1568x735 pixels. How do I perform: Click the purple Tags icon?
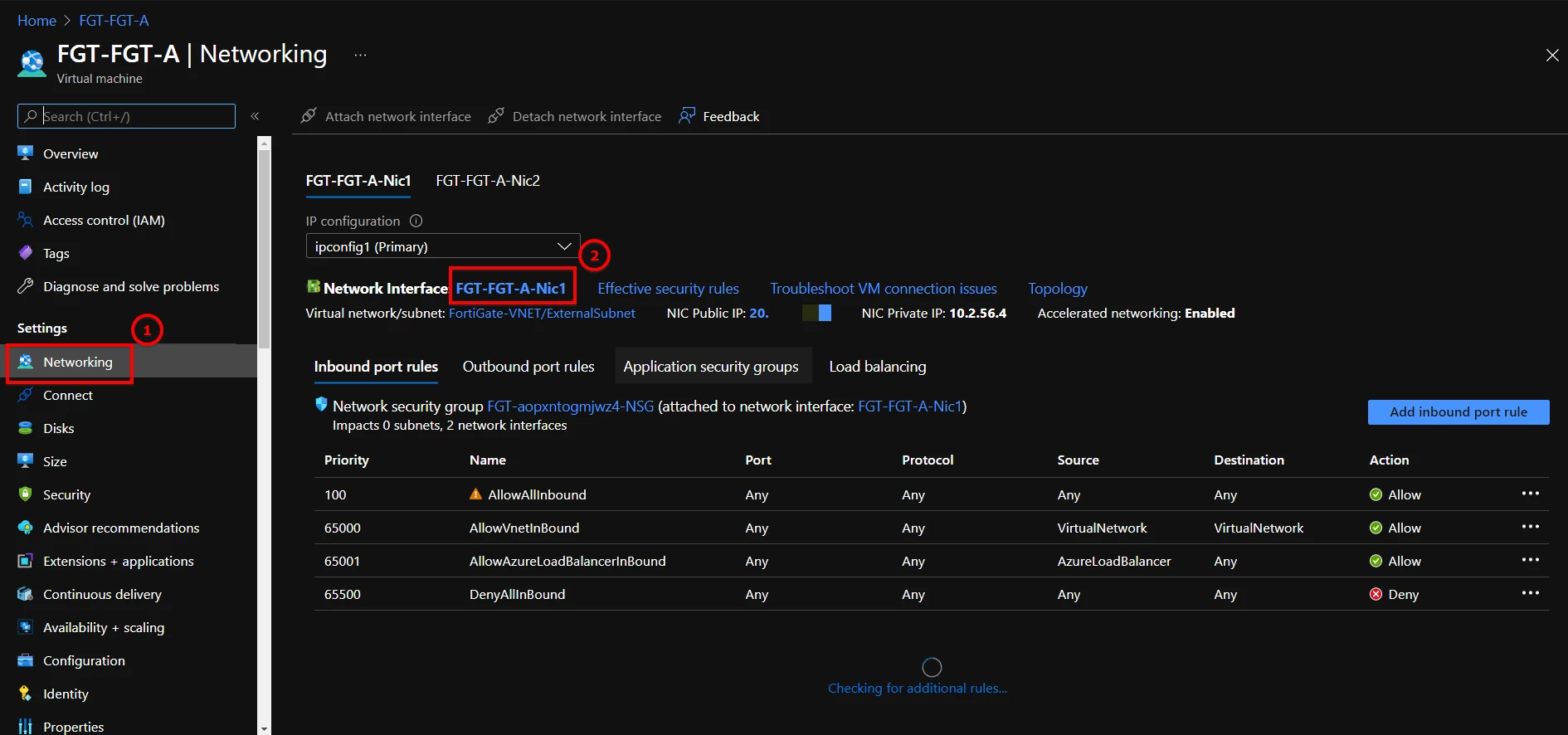coord(26,253)
